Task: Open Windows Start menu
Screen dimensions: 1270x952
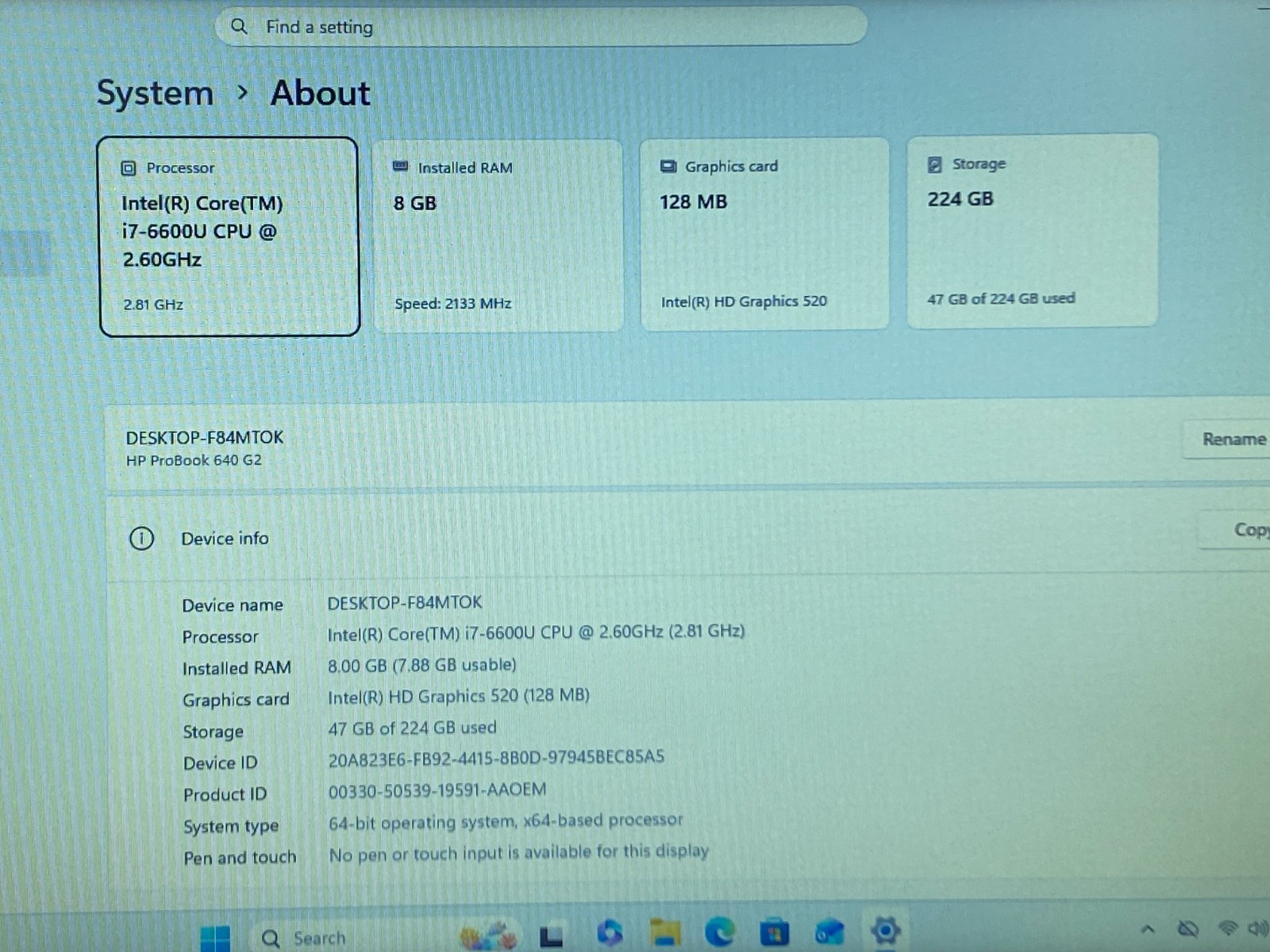Action: point(215,939)
